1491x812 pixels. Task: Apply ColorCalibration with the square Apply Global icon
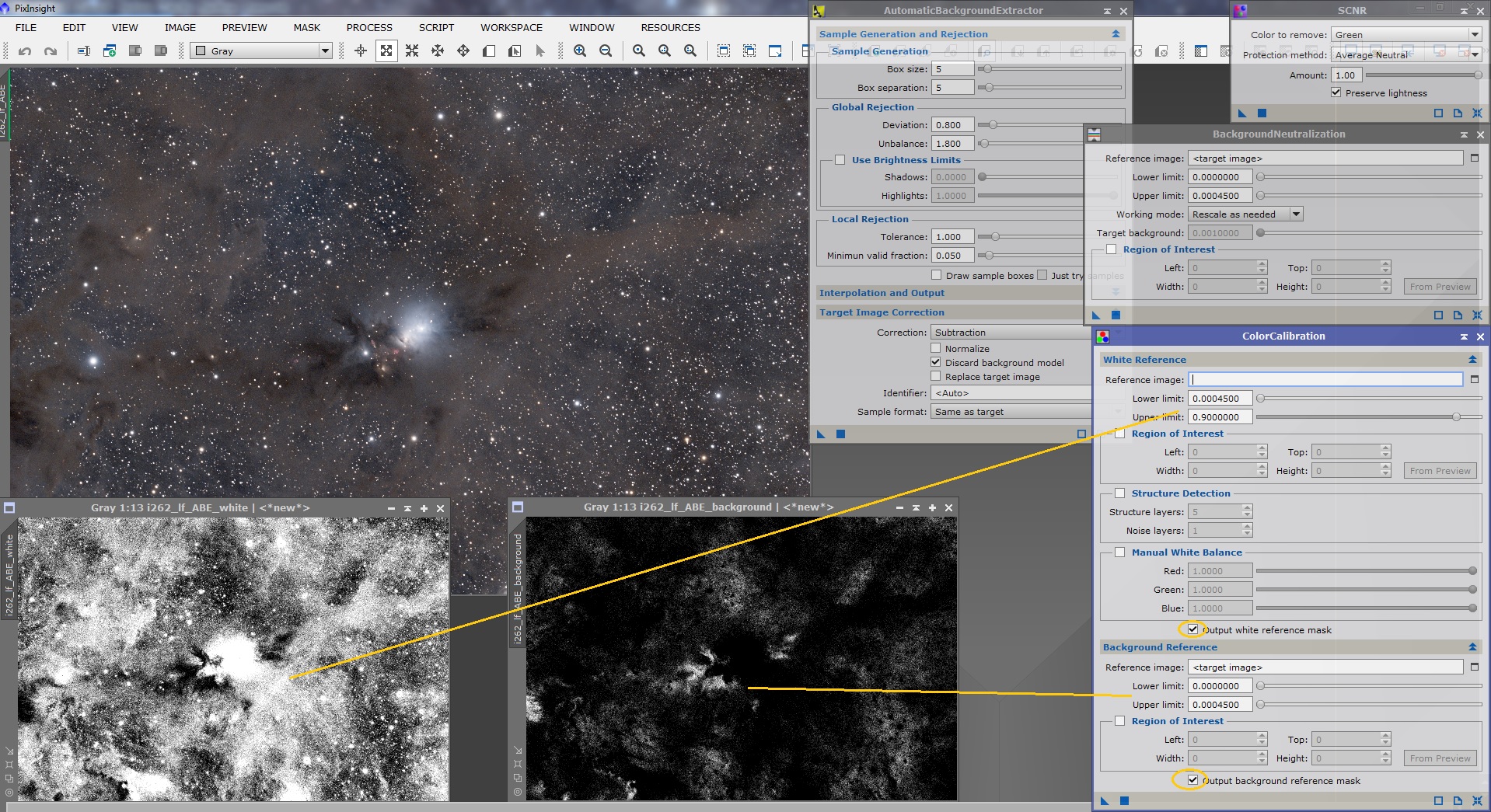(1124, 800)
